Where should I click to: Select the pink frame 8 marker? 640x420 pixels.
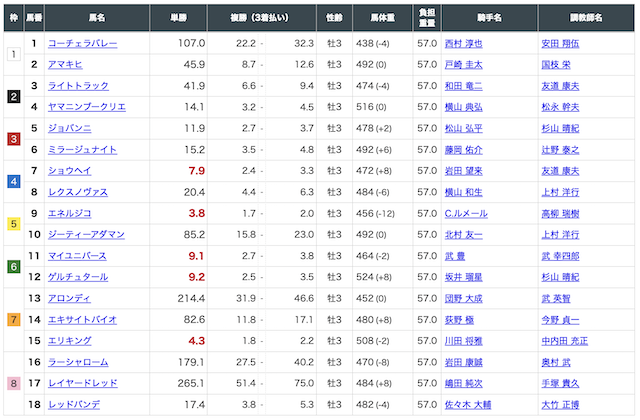coord(13,383)
